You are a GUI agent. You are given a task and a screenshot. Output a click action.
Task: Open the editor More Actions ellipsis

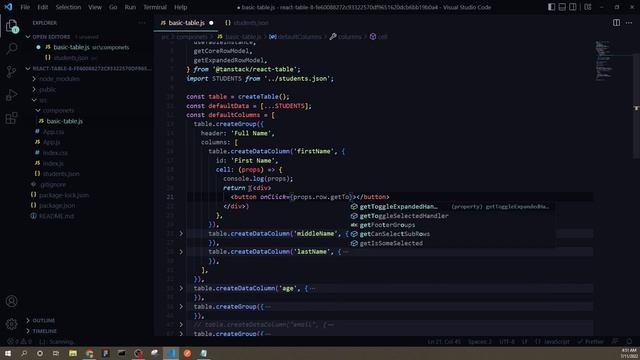629,23
